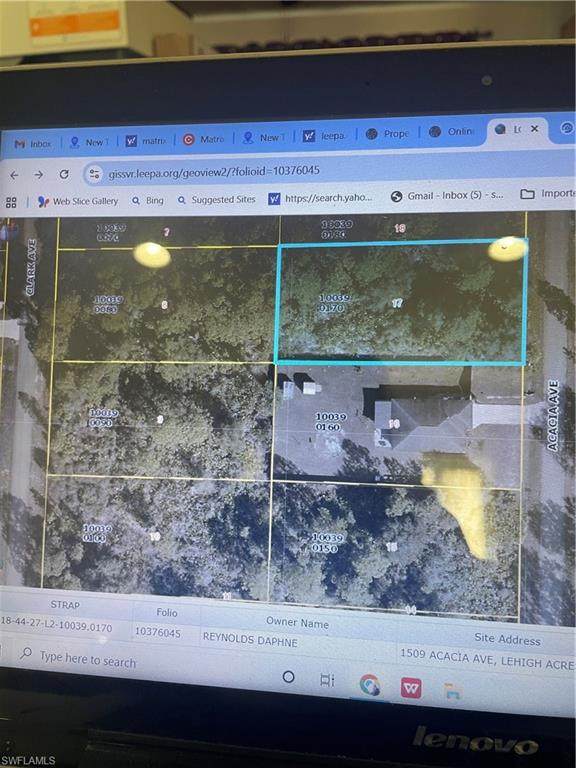Click the Cortana circle icon in taskbar
The height and width of the screenshot is (768, 576).
pyautogui.click(x=288, y=677)
